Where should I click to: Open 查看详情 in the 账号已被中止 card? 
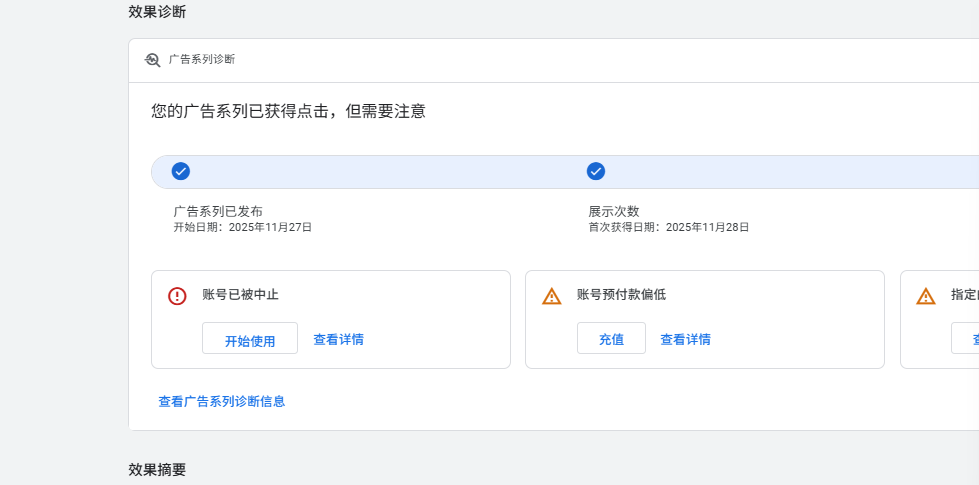click(x=338, y=339)
